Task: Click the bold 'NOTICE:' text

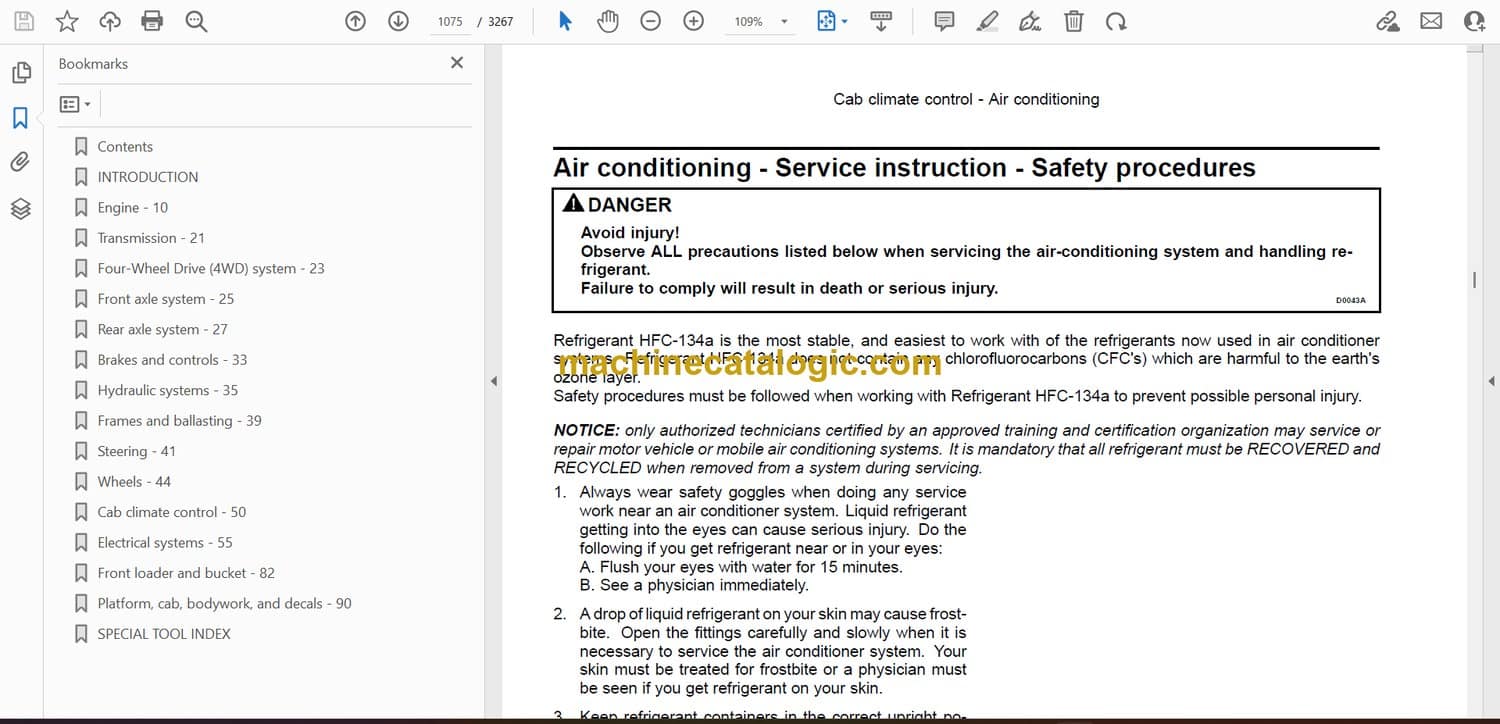Action: tap(587, 431)
